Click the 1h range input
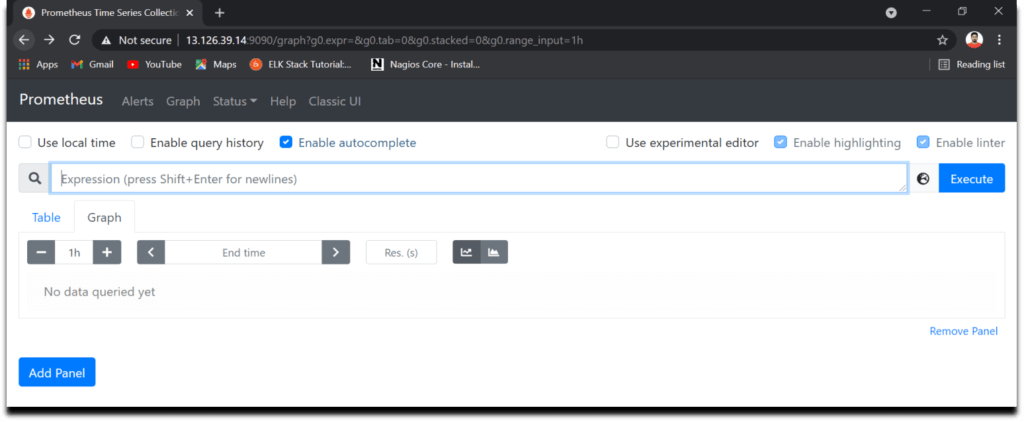Screen dimensions: 1024x422 tap(74, 252)
